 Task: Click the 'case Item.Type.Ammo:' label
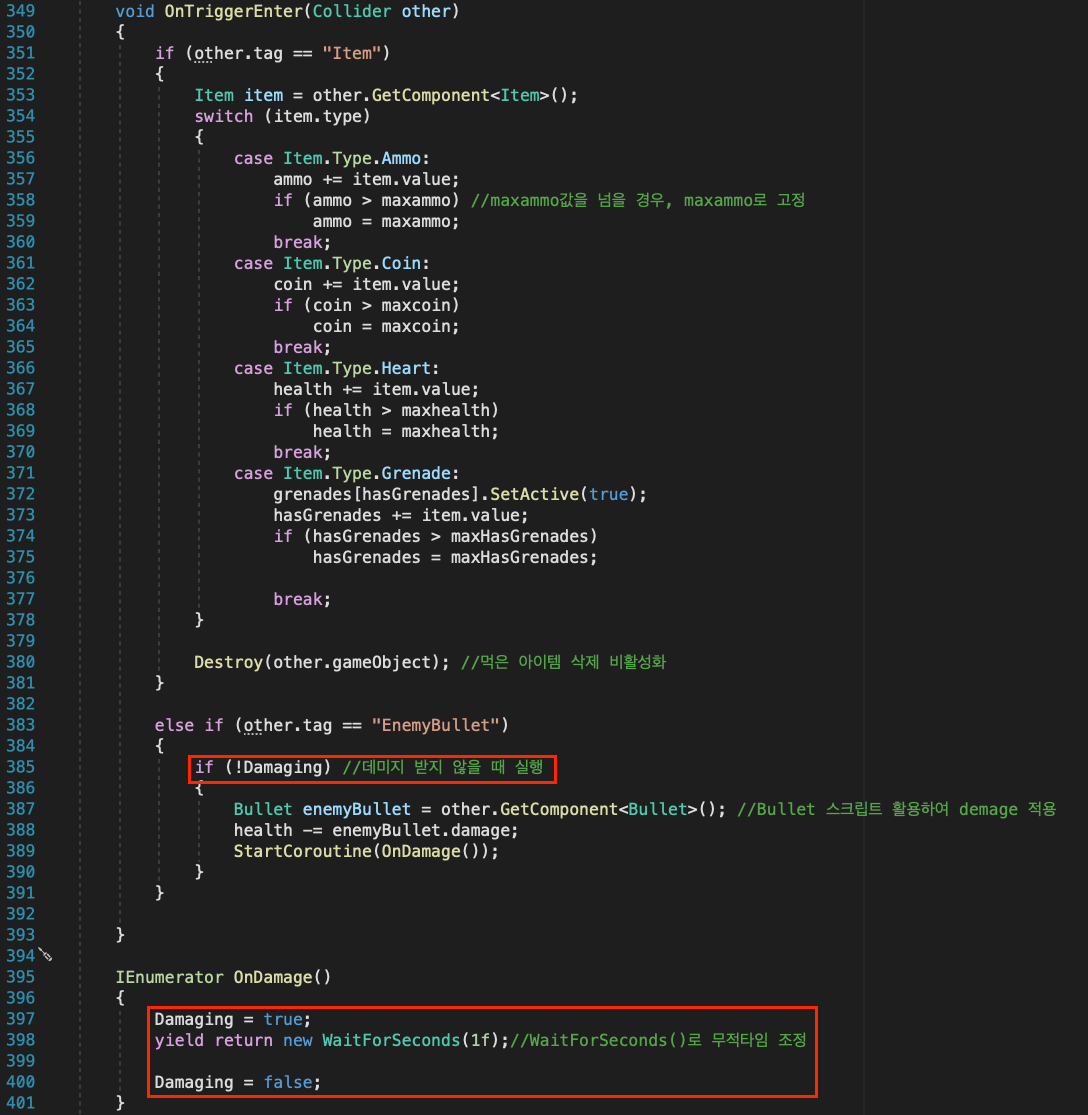point(332,158)
